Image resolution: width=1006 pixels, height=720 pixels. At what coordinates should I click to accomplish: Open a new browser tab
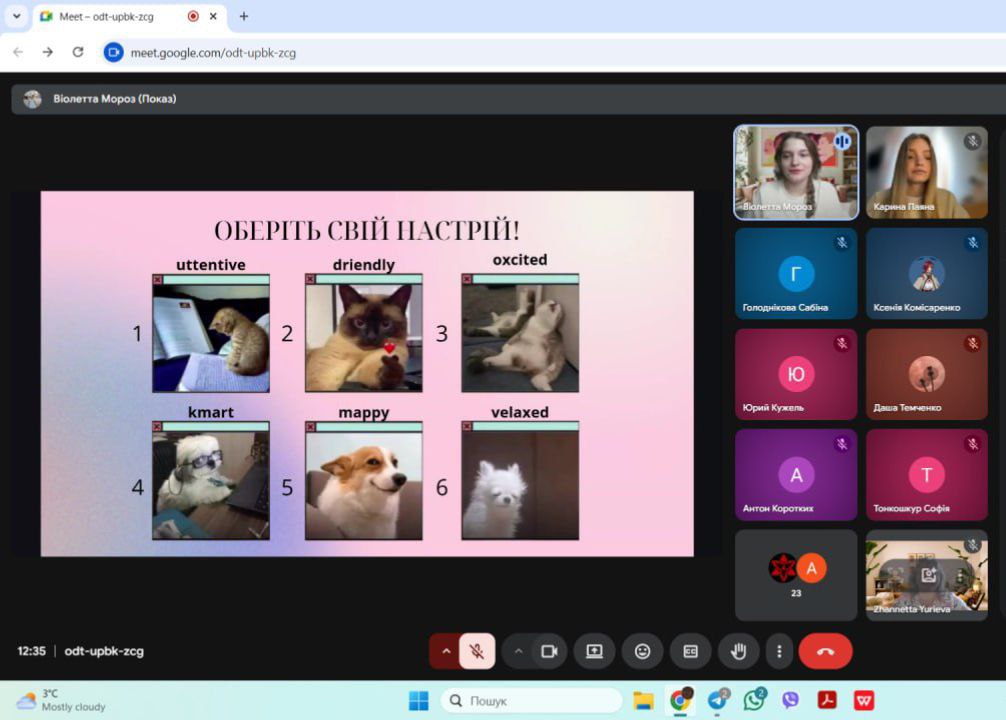click(243, 16)
